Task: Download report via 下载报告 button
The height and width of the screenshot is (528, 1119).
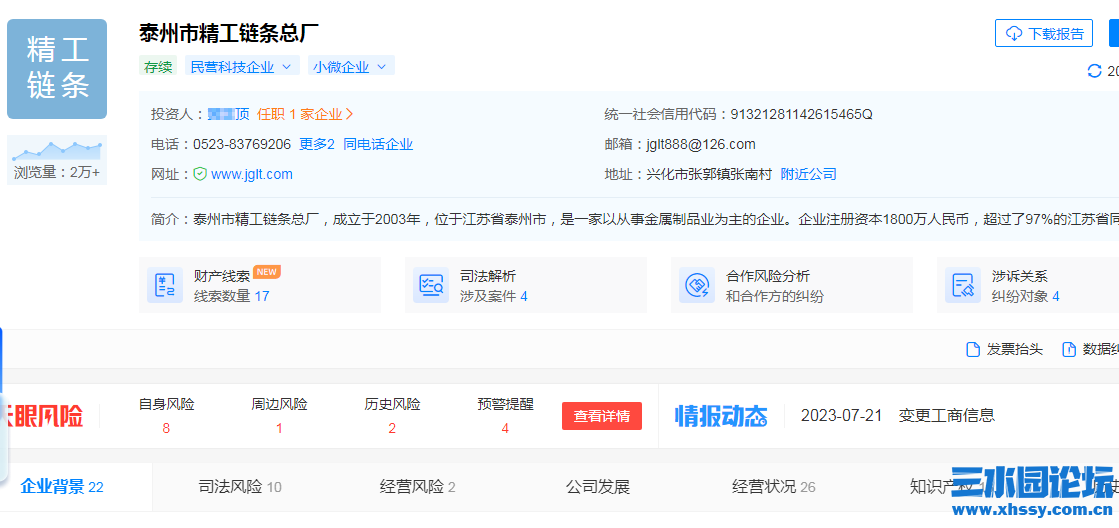Action: coord(1043,34)
